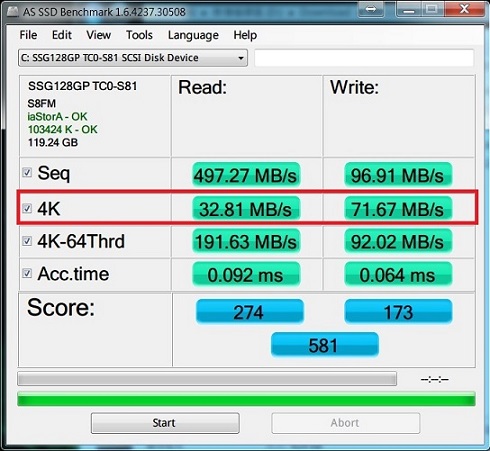Open the Help menu
490x451 pixels.
245,35
